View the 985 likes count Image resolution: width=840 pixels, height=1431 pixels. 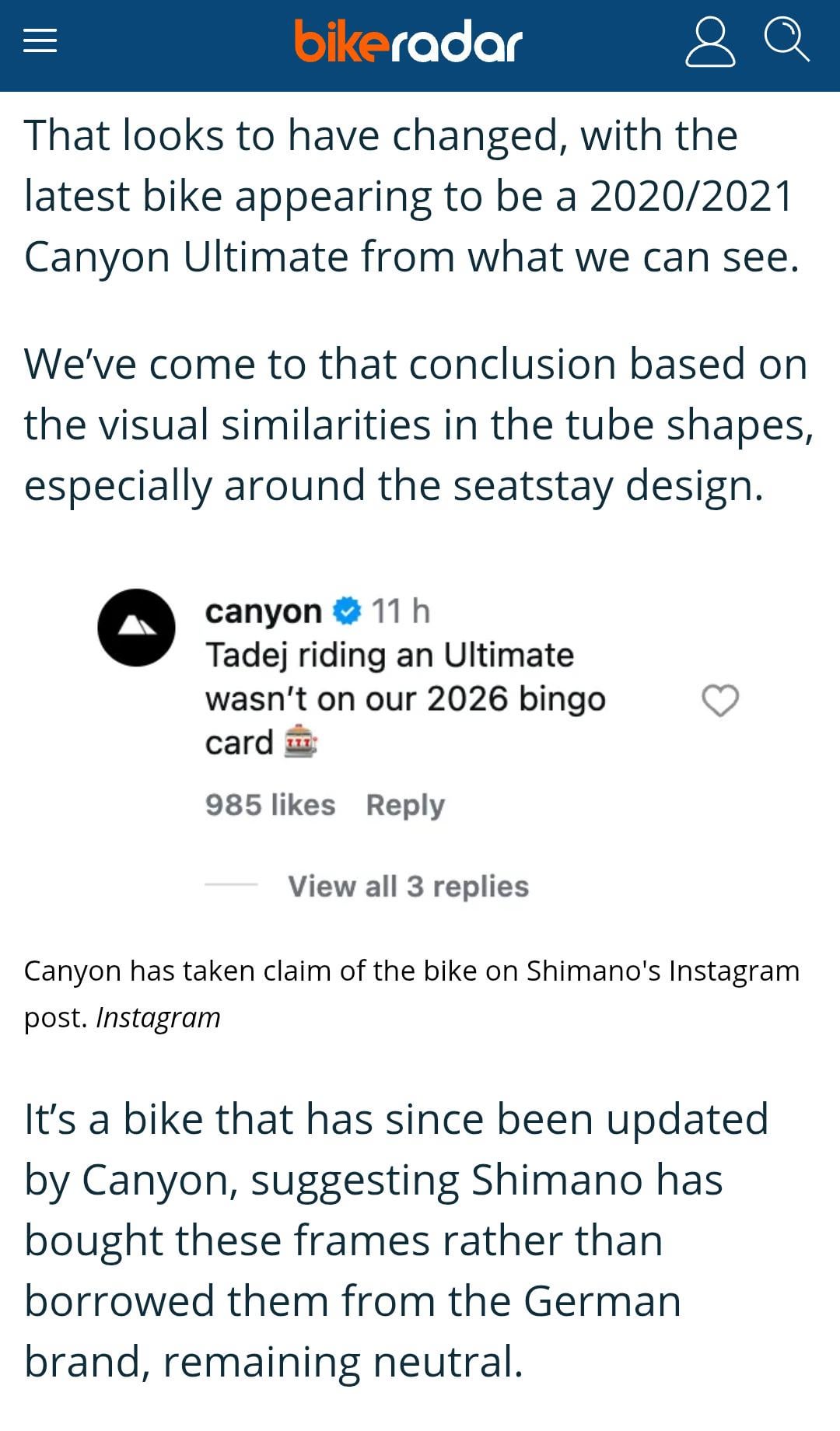270,805
